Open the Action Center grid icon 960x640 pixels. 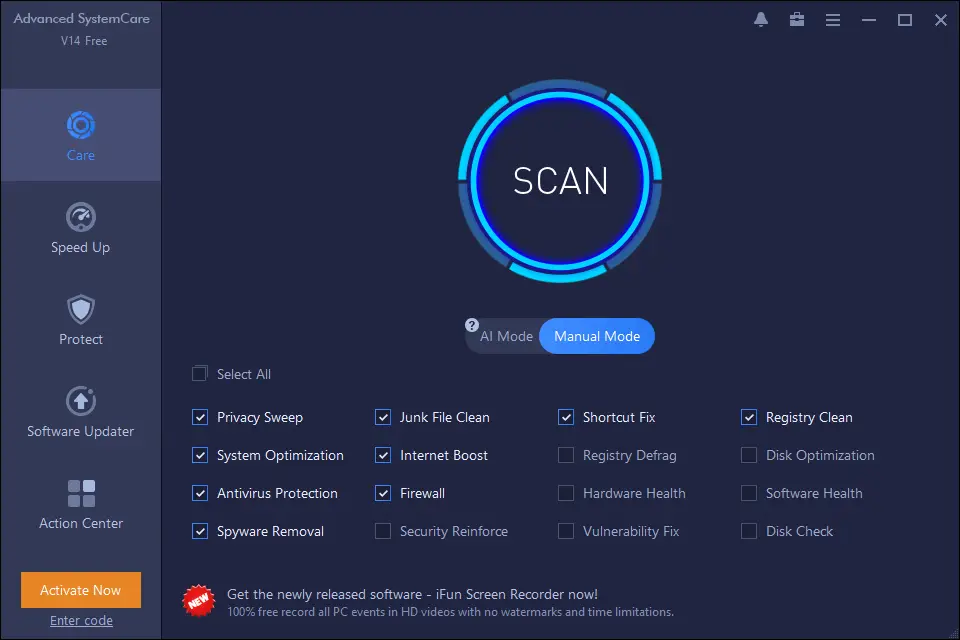81,494
